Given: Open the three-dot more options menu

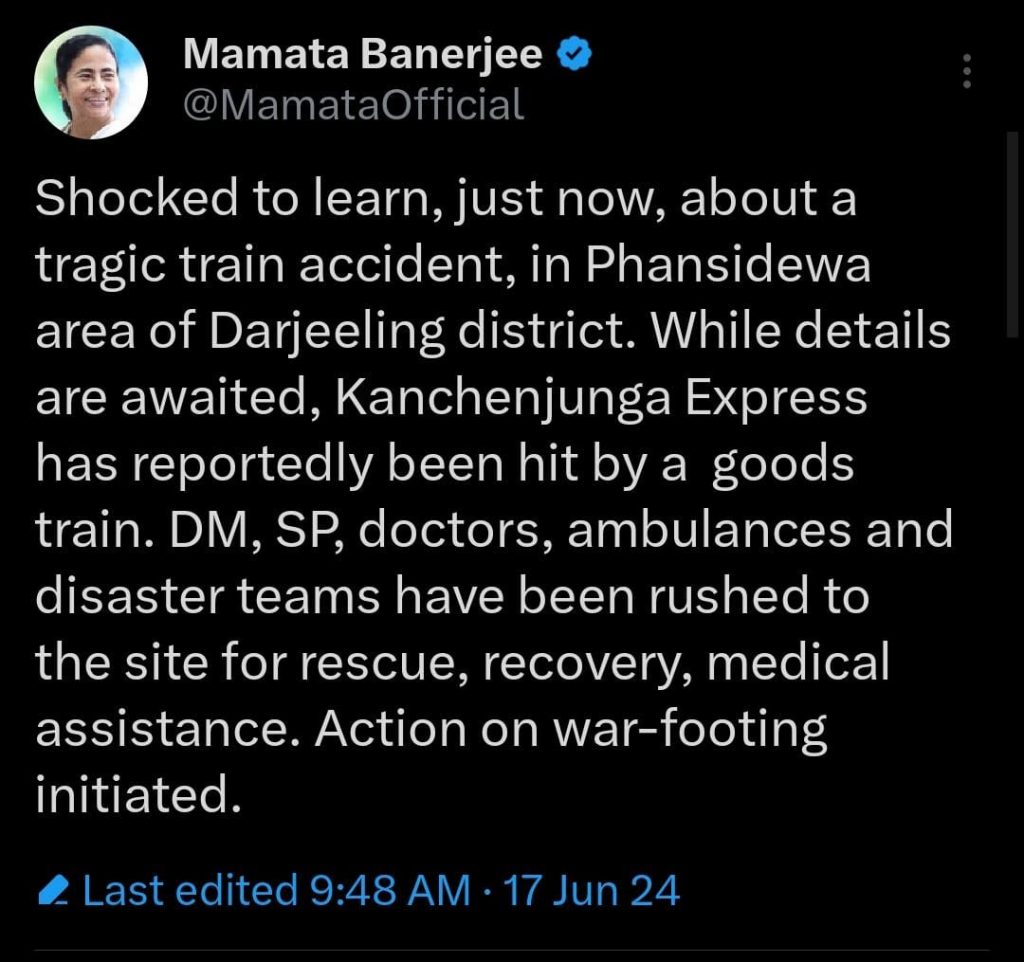Looking at the screenshot, I should click(966, 72).
